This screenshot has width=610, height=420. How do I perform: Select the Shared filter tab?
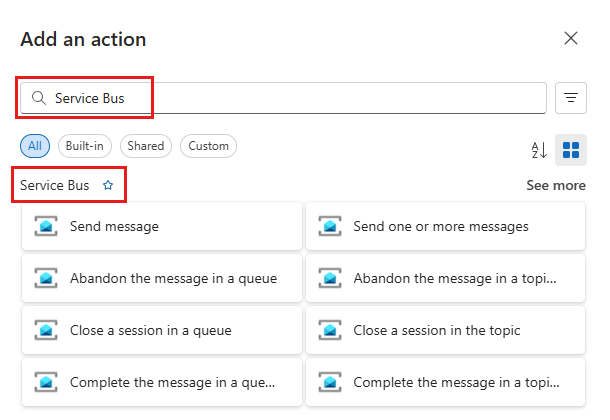click(145, 146)
